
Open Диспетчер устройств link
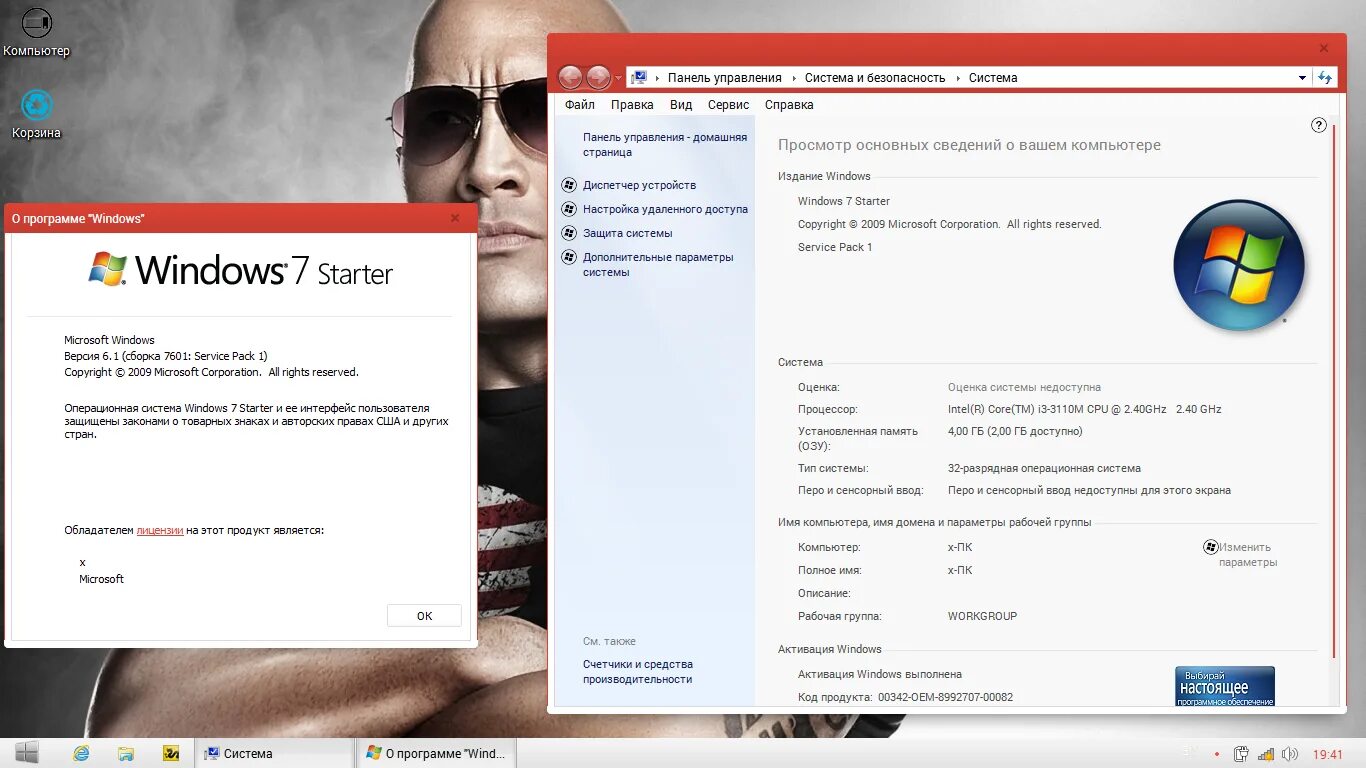[x=639, y=185]
